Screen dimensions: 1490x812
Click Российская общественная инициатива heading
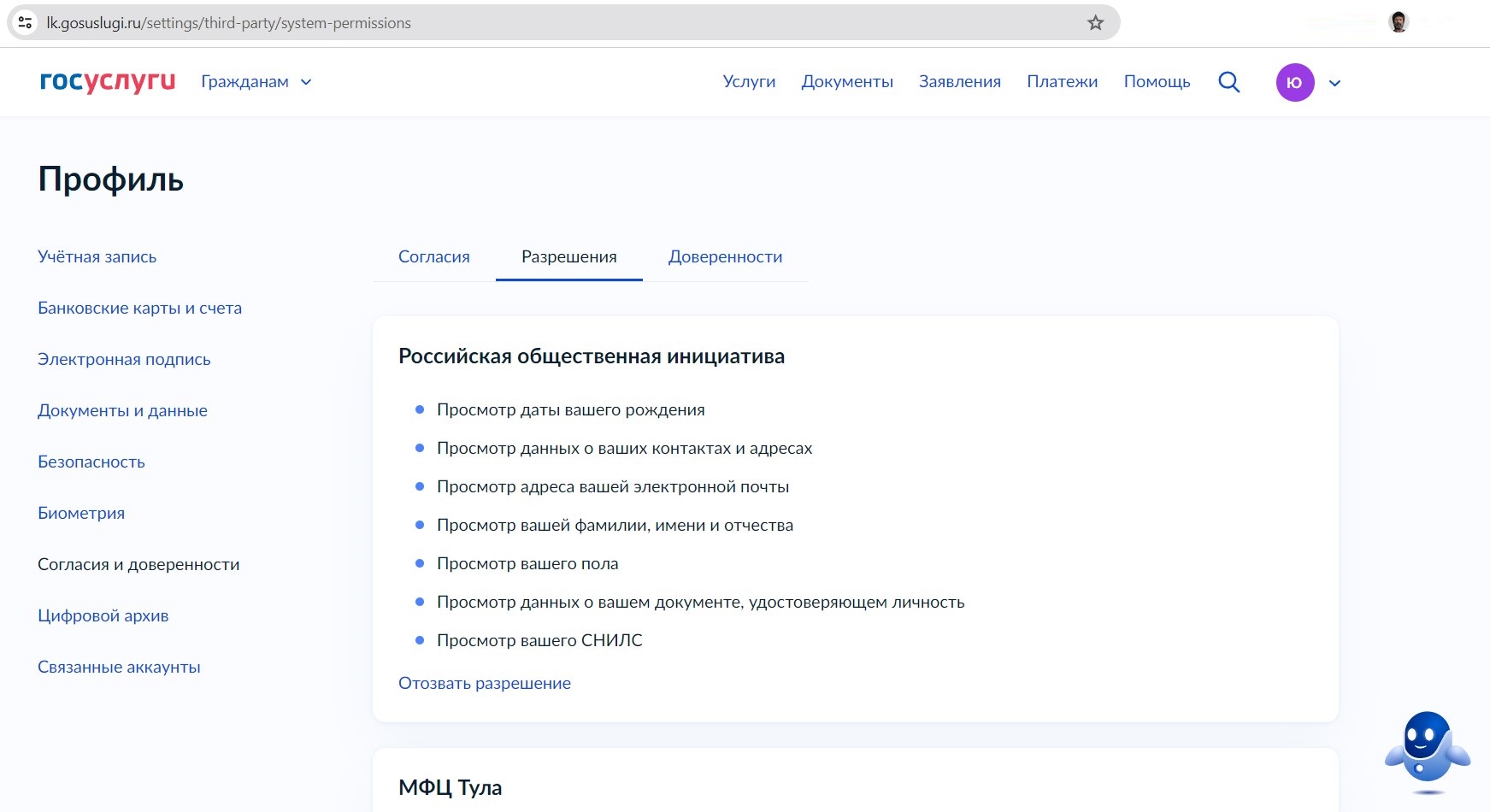[592, 356]
